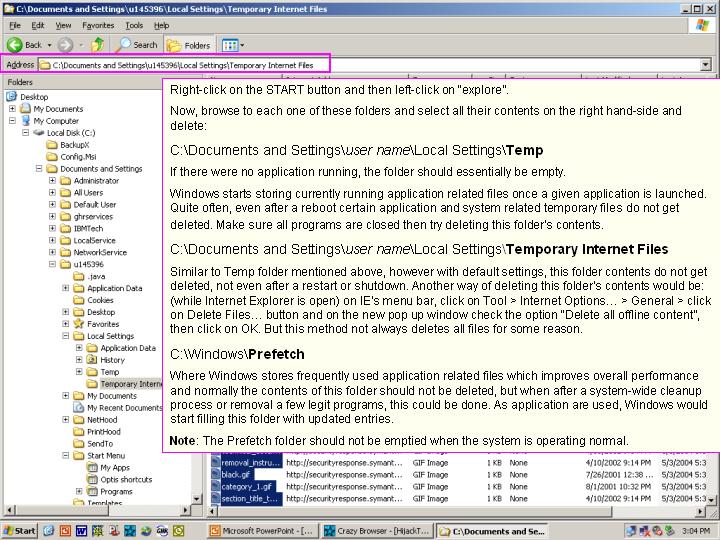Click the My Apps folder icon
Viewport: 720px width, 540px height.
pos(92,467)
